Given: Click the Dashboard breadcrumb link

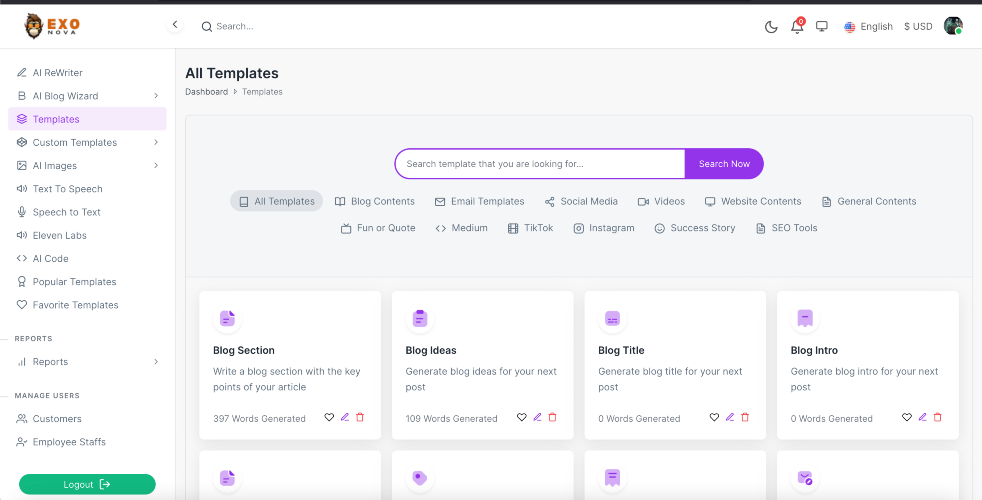Looking at the screenshot, I should coord(207,91).
